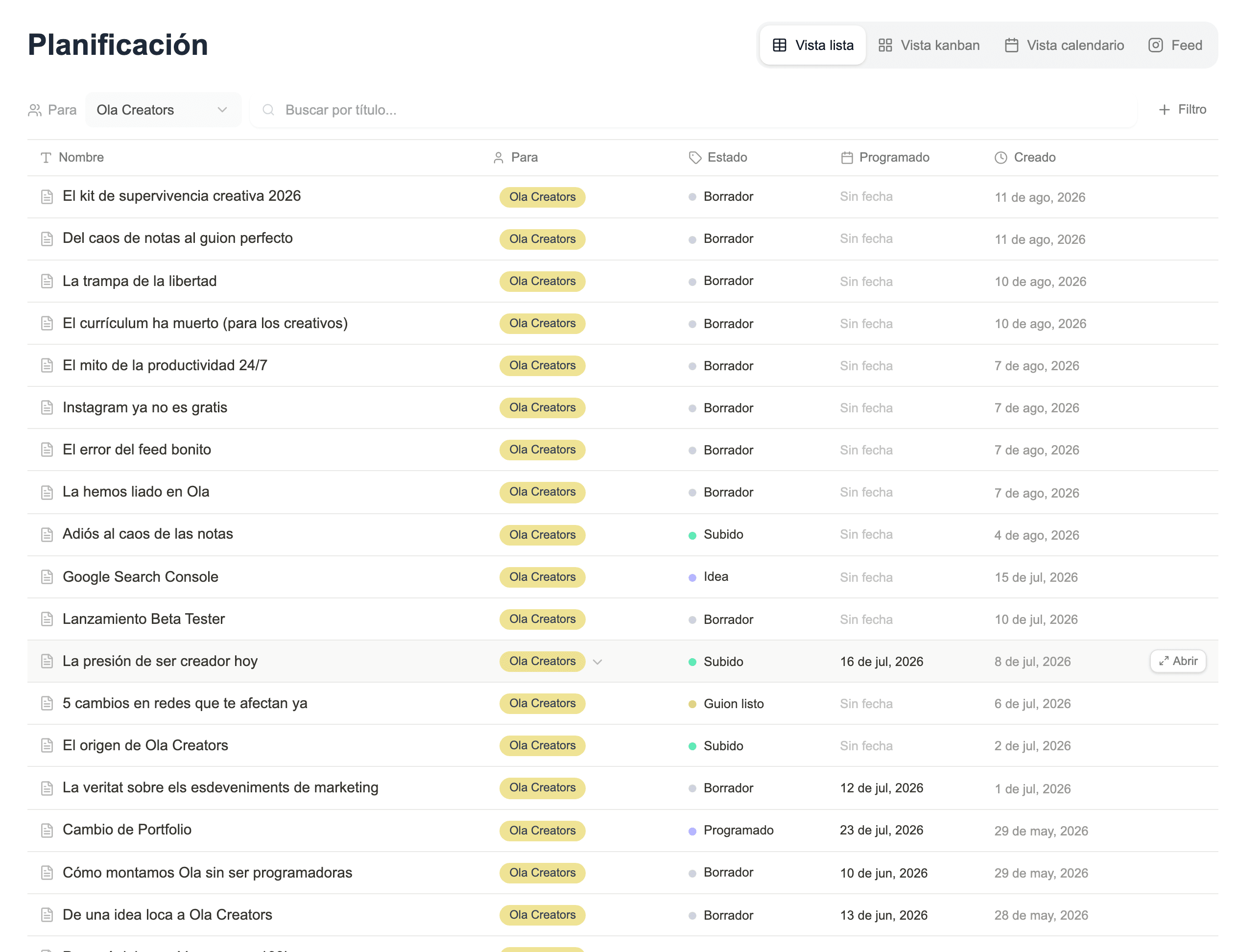Click the Para people icon beside filter
Viewport: 1238px width, 952px height.
point(35,110)
